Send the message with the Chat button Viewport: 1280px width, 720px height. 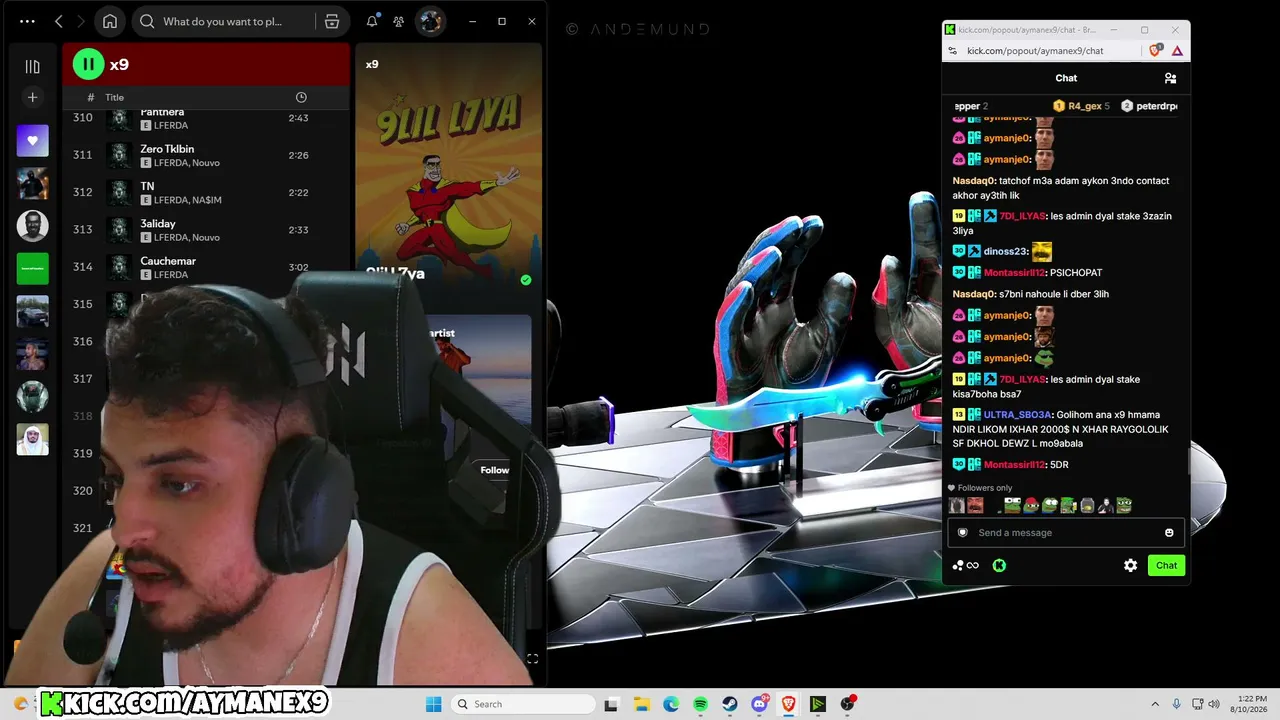tap(1167, 566)
